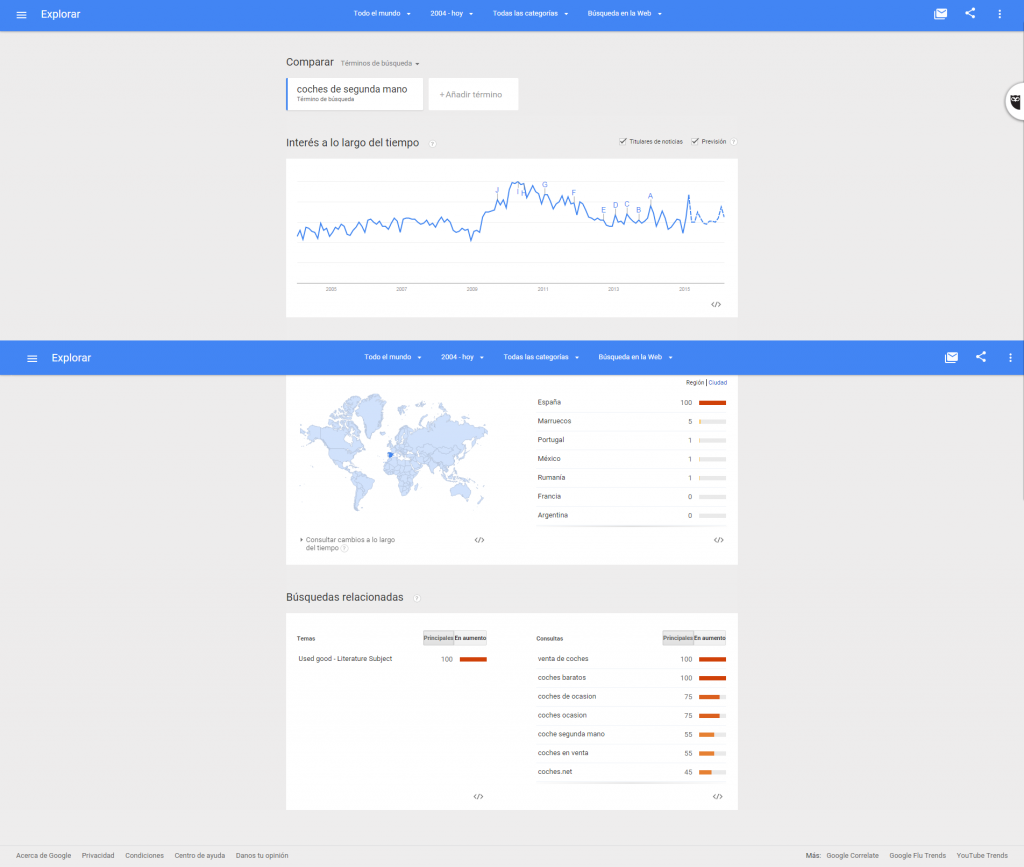Switch to the Ciudad view of regional interest
1024x867 pixels.
click(x=718, y=382)
